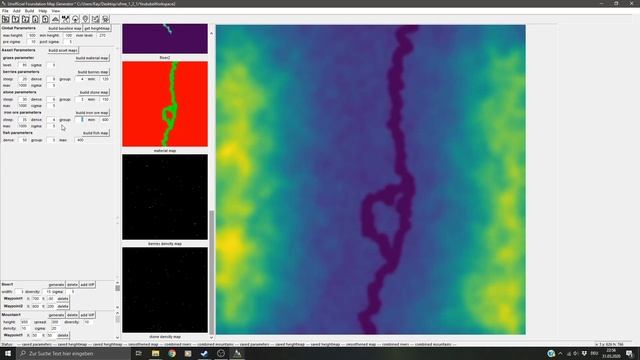Open the Add menu
Screen dimensions: 640x360
coord(17,11)
